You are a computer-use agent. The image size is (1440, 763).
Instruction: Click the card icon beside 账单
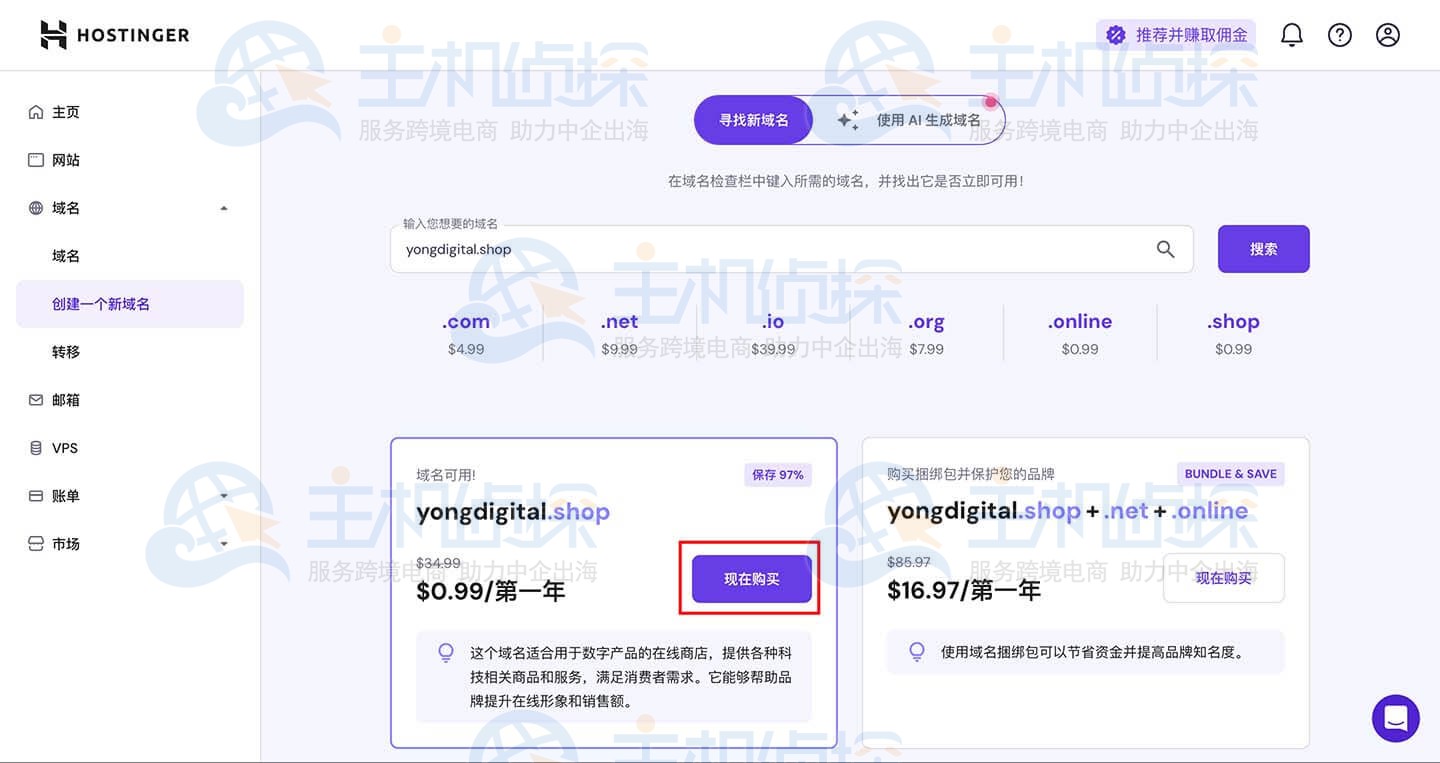[x=36, y=496]
